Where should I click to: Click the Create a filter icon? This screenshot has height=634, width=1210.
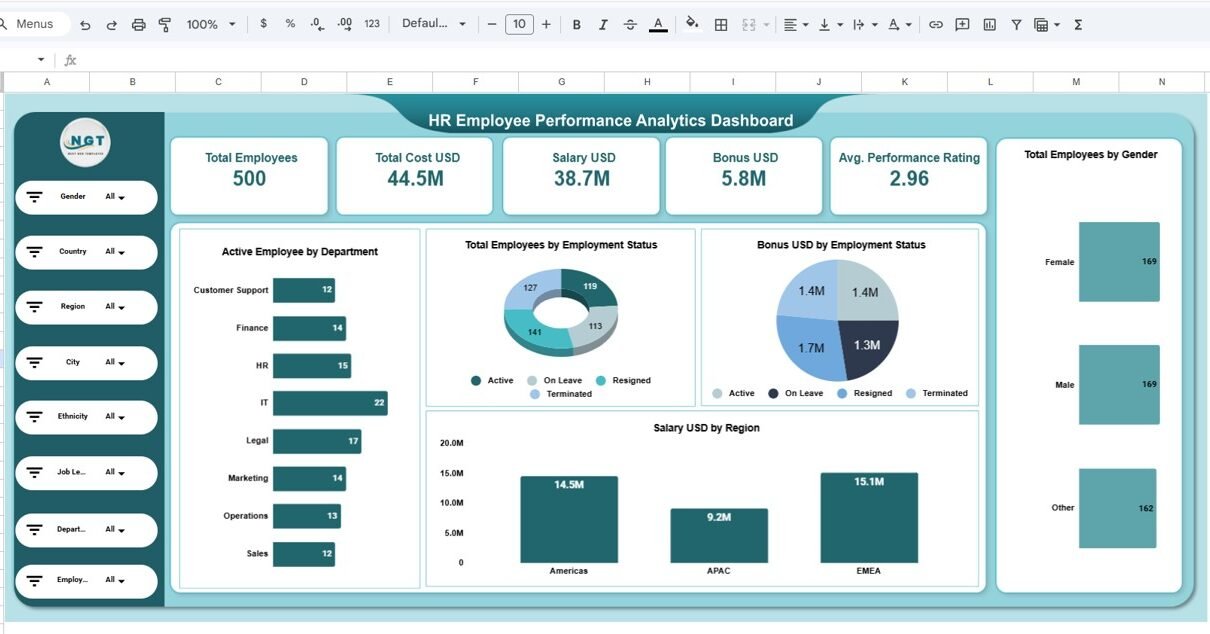1016,24
